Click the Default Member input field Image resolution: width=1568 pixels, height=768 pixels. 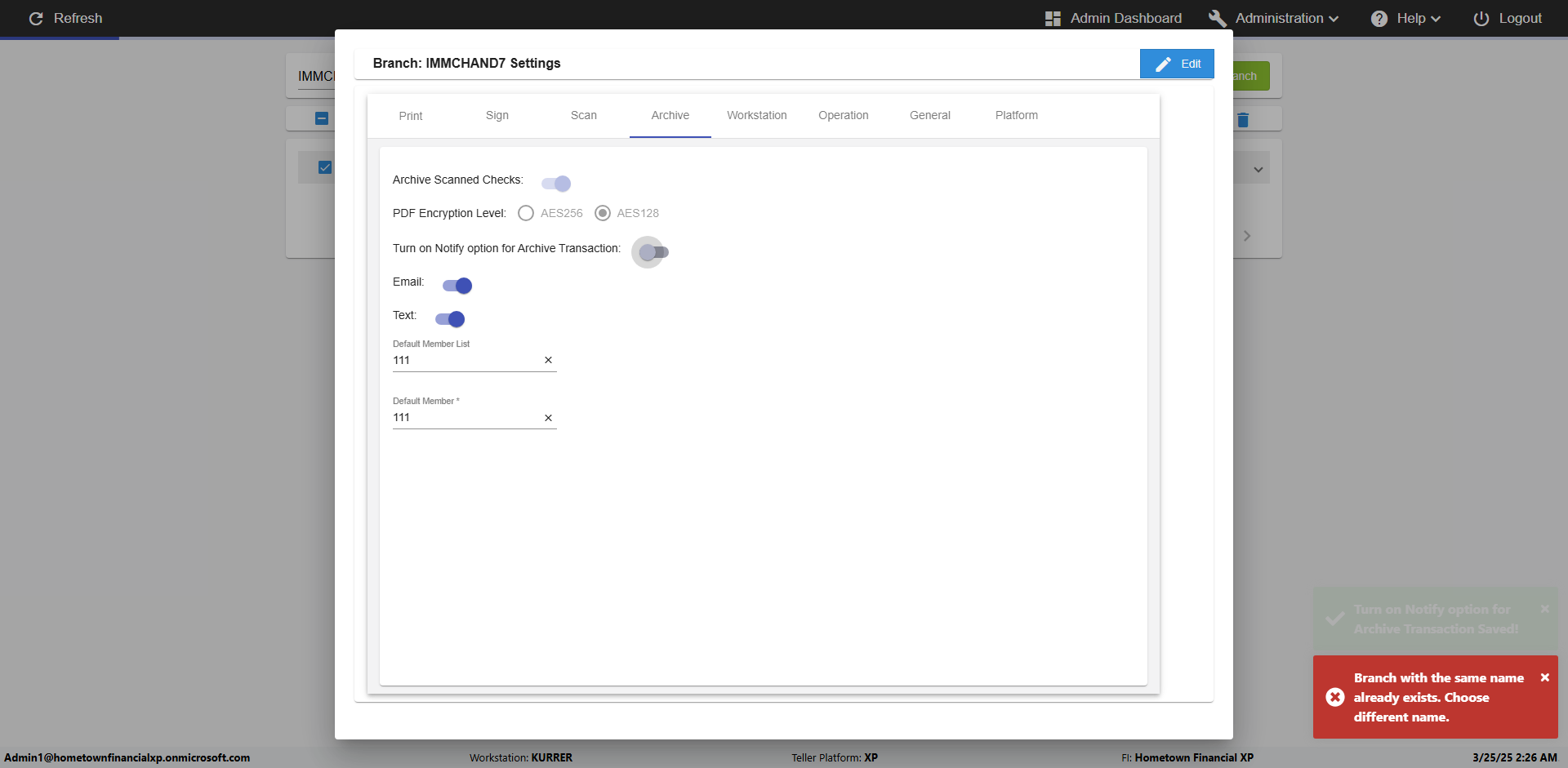465,417
